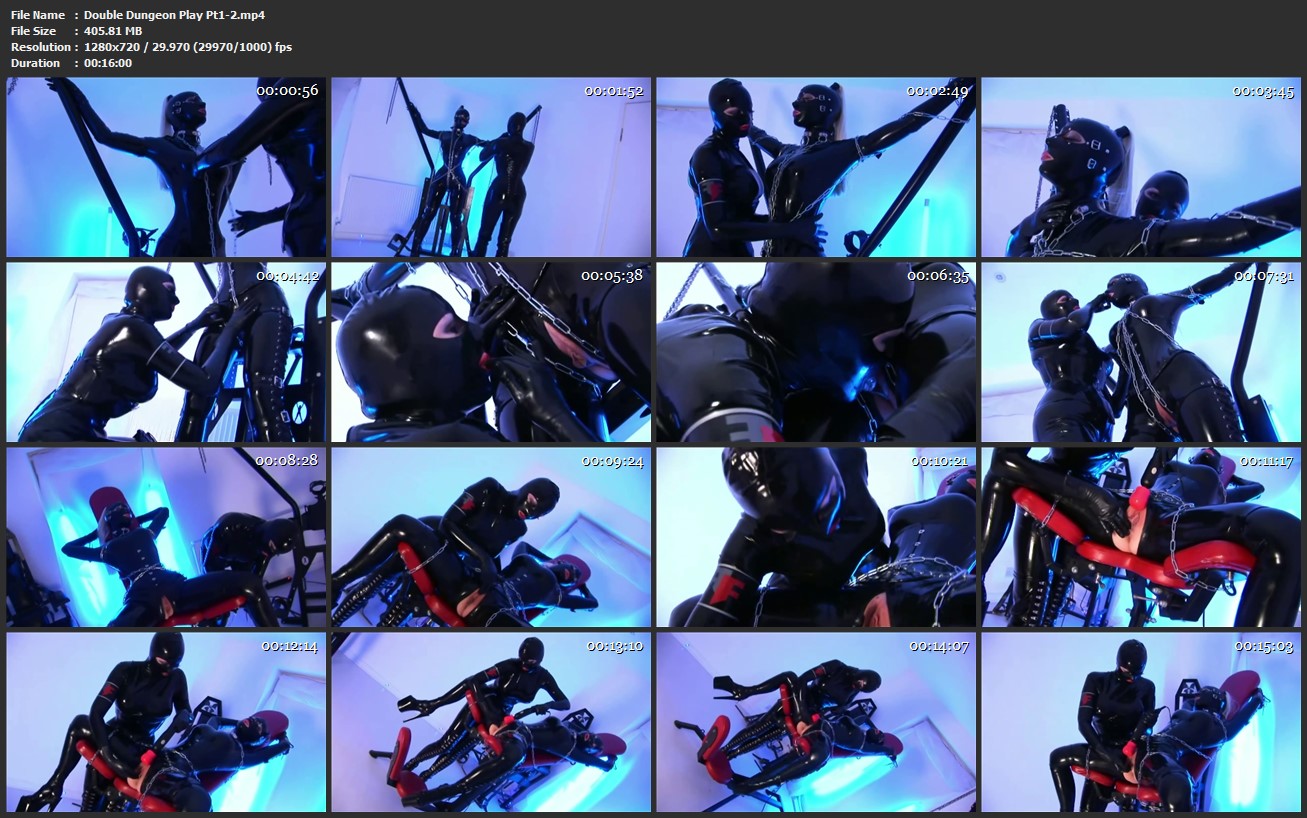Open the frame stamped 00:03:45
1307x818 pixels.
tap(1141, 167)
